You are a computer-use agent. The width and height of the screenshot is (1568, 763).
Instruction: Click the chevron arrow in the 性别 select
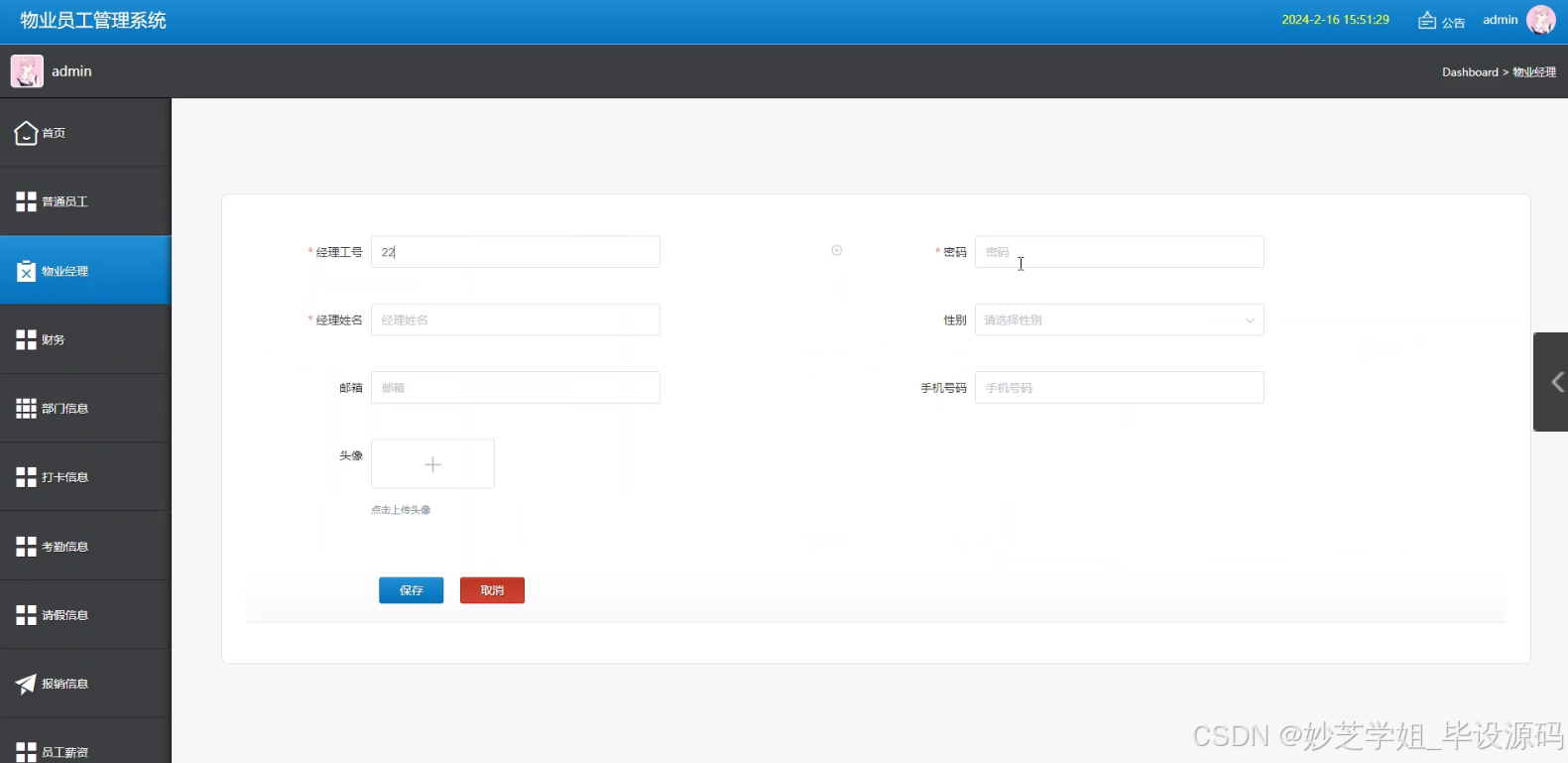click(1250, 320)
